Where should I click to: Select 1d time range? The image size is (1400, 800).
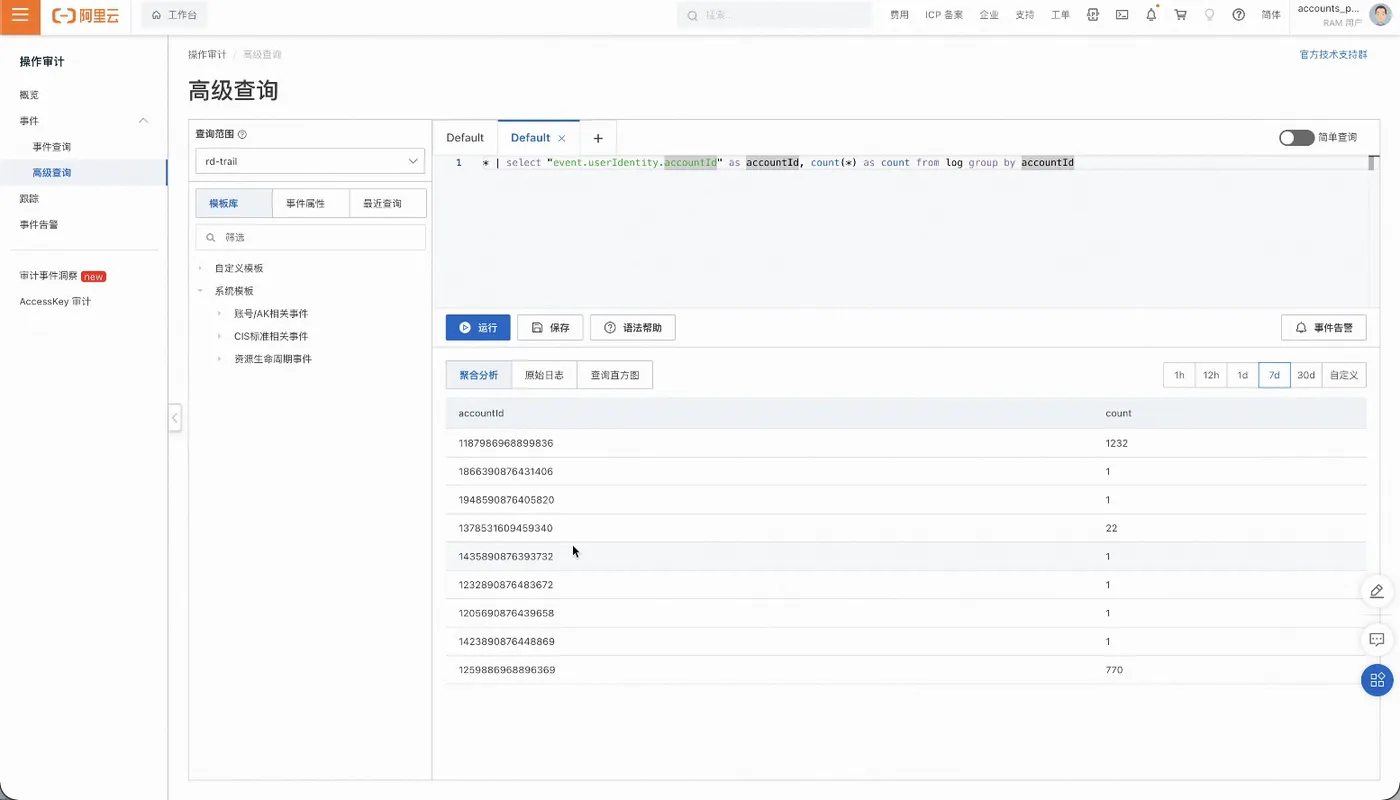click(1243, 375)
